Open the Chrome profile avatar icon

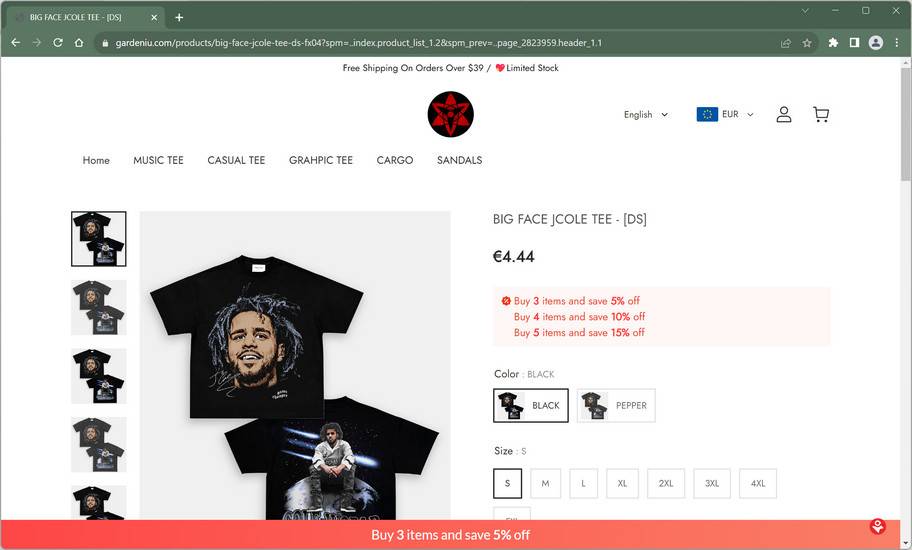pyautogui.click(x=875, y=42)
